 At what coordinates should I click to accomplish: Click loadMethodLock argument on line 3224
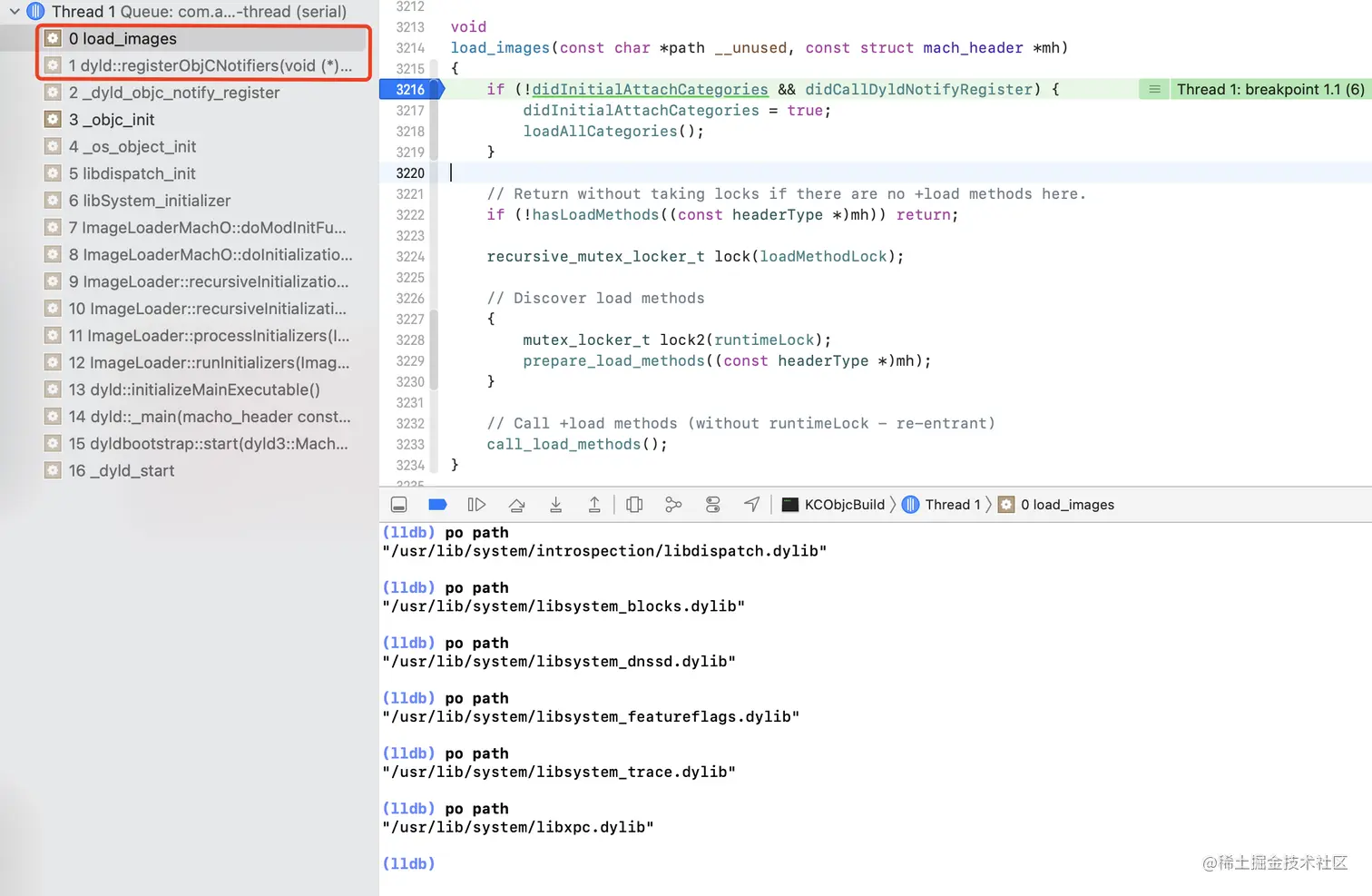click(823, 256)
